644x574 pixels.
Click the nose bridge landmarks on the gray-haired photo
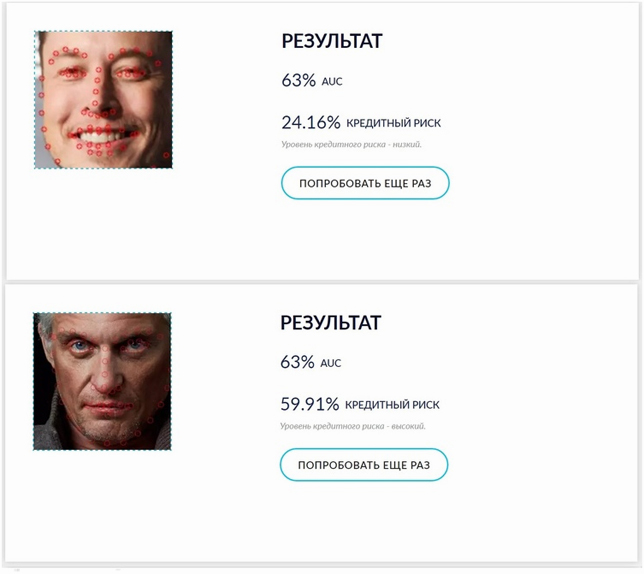coord(105,361)
